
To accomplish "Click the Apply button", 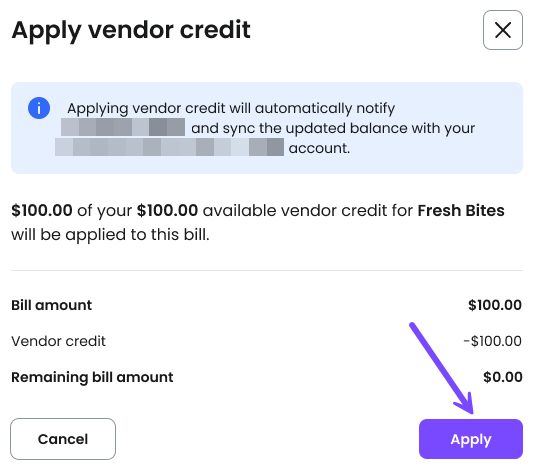I will click(471, 439).
